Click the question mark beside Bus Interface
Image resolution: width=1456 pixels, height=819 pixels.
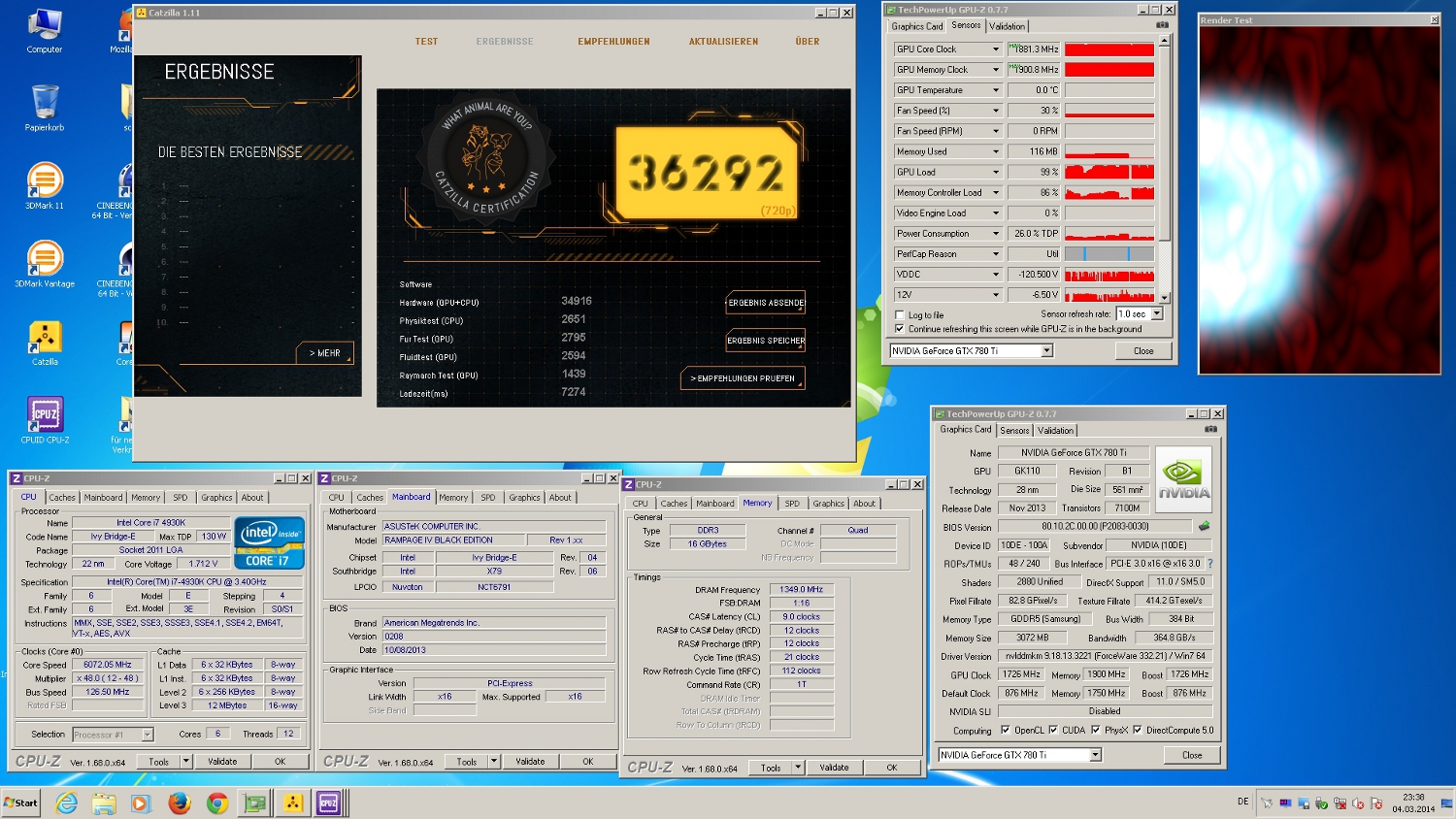coord(1210,564)
